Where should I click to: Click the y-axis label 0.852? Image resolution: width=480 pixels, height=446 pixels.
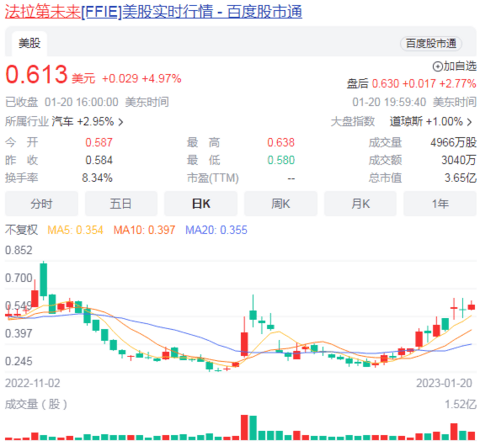[x=19, y=250]
